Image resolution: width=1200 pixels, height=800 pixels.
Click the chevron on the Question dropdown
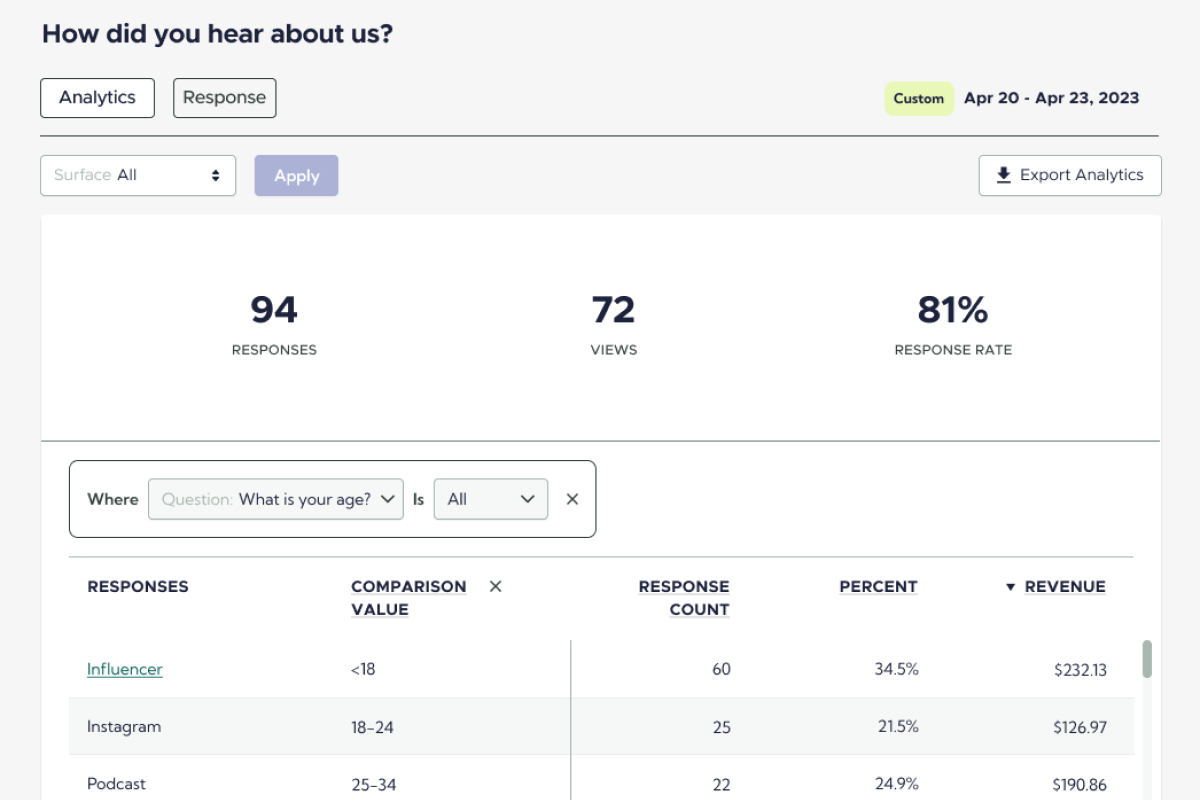click(x=389, y=499)
